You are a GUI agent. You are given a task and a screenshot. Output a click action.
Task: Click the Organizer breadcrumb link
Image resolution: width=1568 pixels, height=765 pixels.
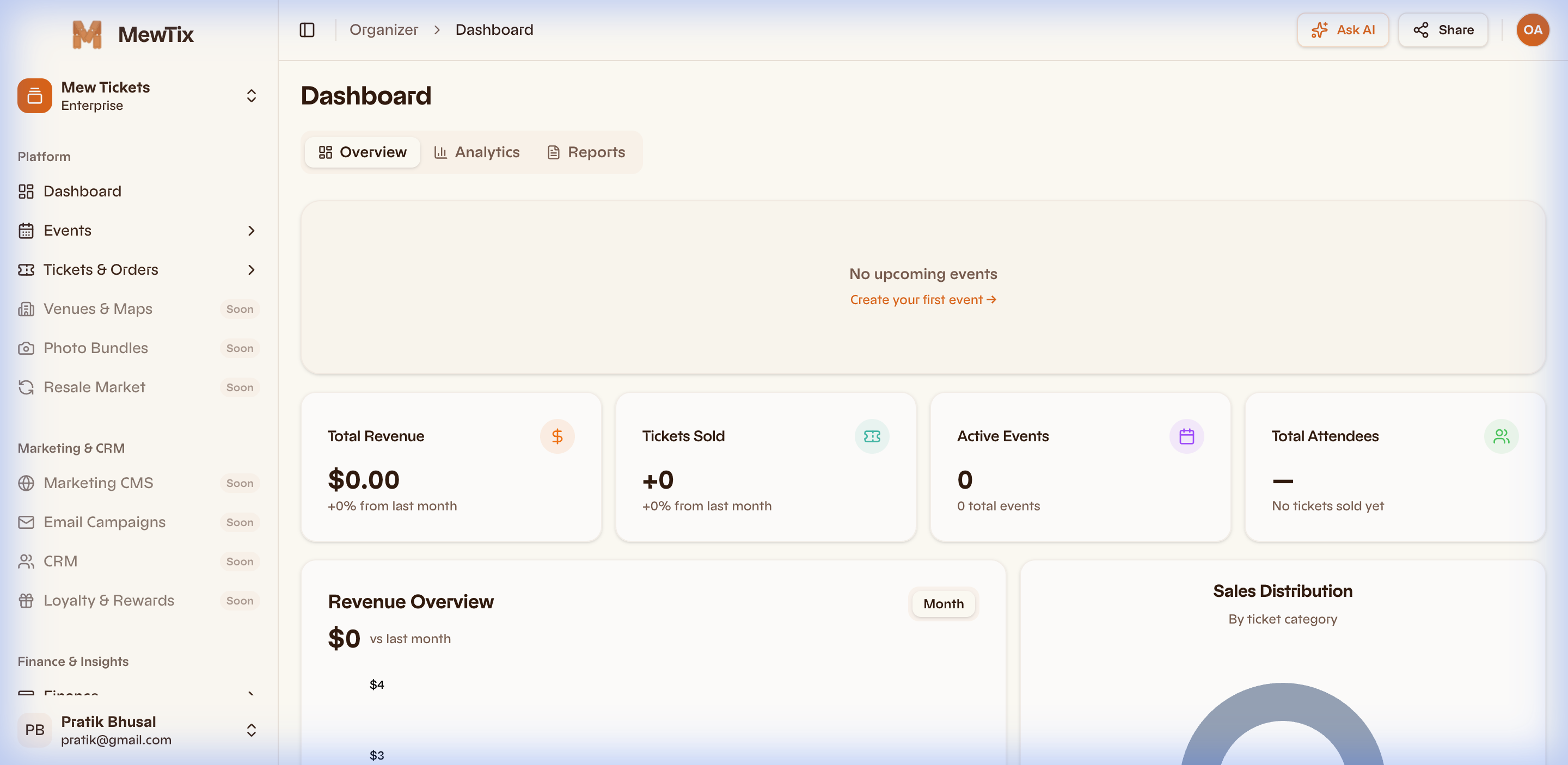coord(384,29)
